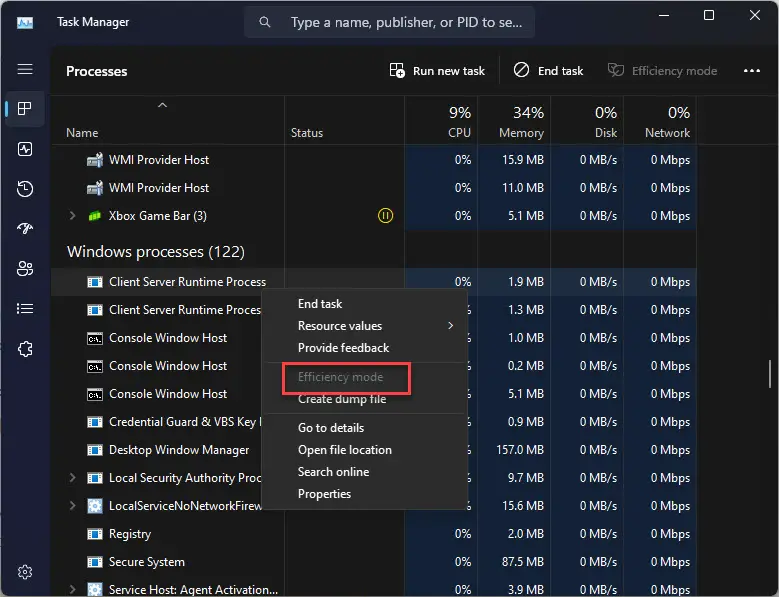Open the Users page icon
Screen dimensions: 779x597
(25, 269)
